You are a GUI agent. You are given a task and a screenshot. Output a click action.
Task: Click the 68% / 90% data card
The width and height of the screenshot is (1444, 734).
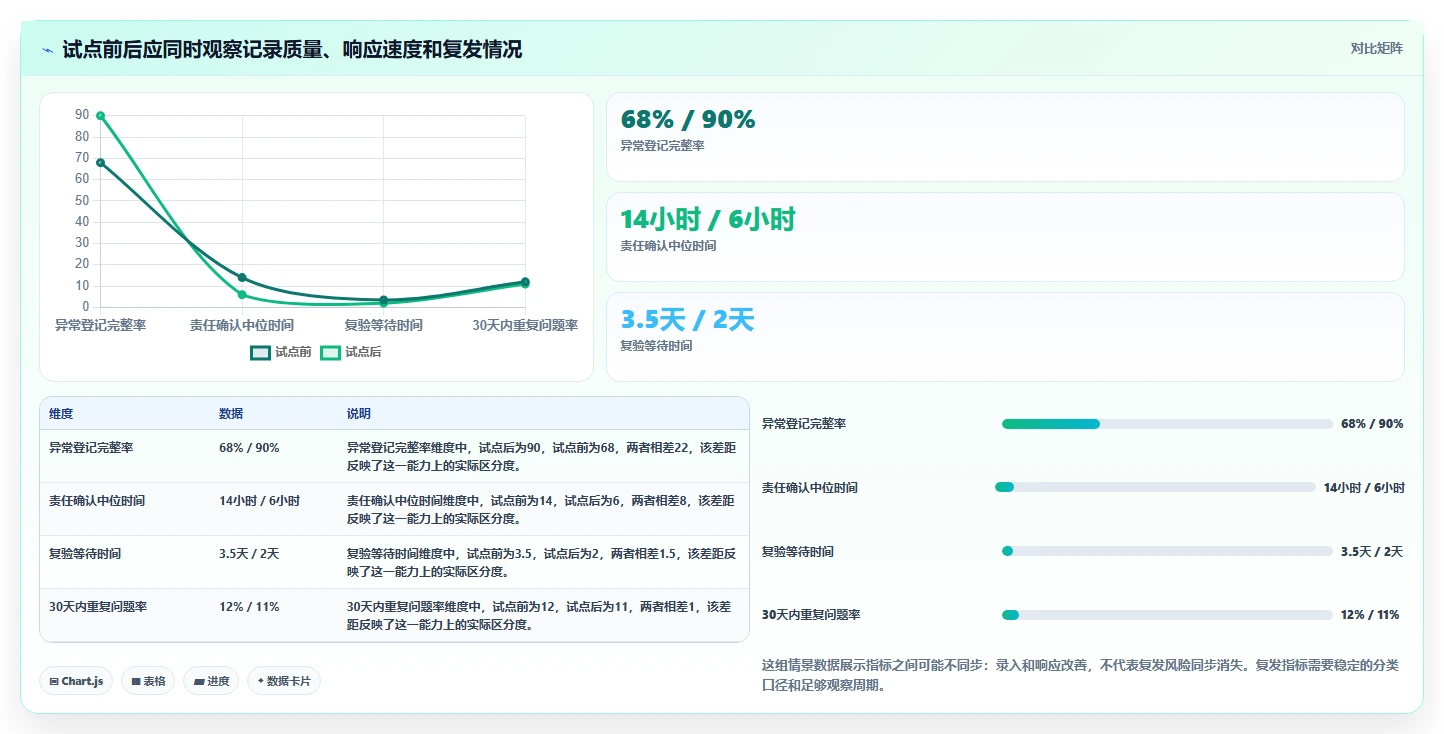(1005, 137)
